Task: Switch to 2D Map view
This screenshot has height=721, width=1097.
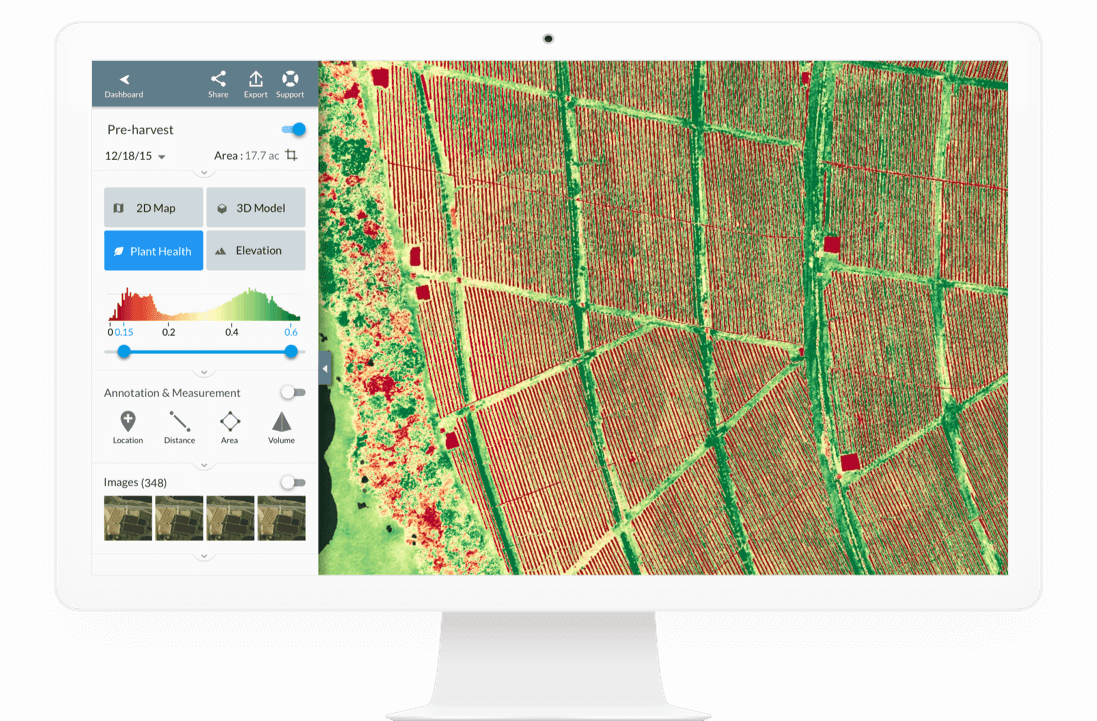Action: pos(154,208)
